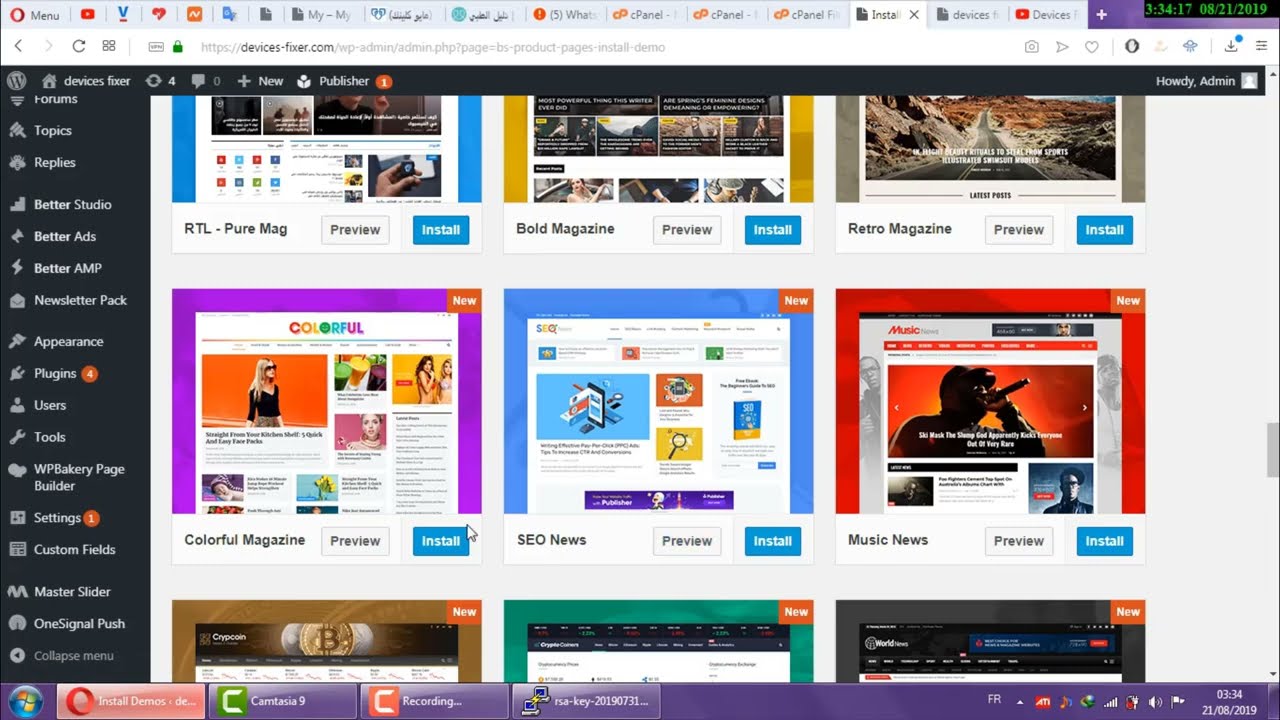Install the SEO News demo
Screen dimensions: 1280x720
(x=772, y=541)
